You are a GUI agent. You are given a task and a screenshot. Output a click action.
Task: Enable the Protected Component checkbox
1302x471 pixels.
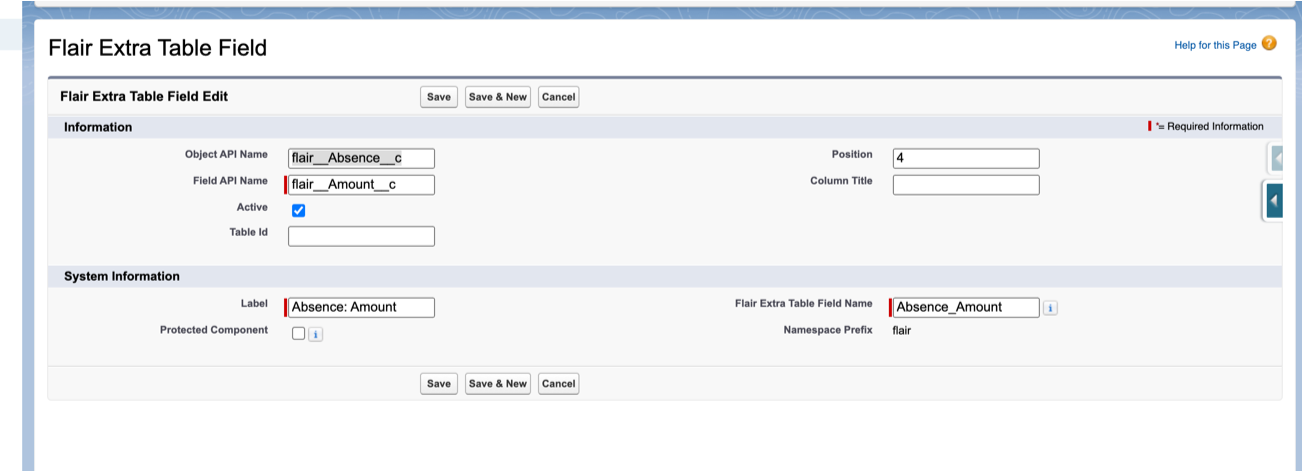298,334
